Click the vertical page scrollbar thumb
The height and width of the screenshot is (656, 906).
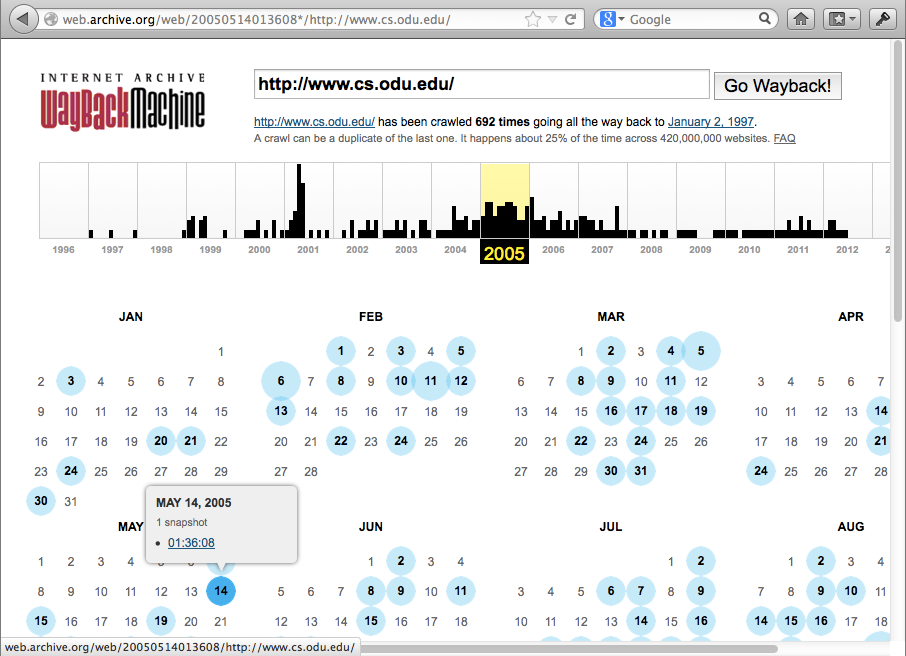point(898,181)
